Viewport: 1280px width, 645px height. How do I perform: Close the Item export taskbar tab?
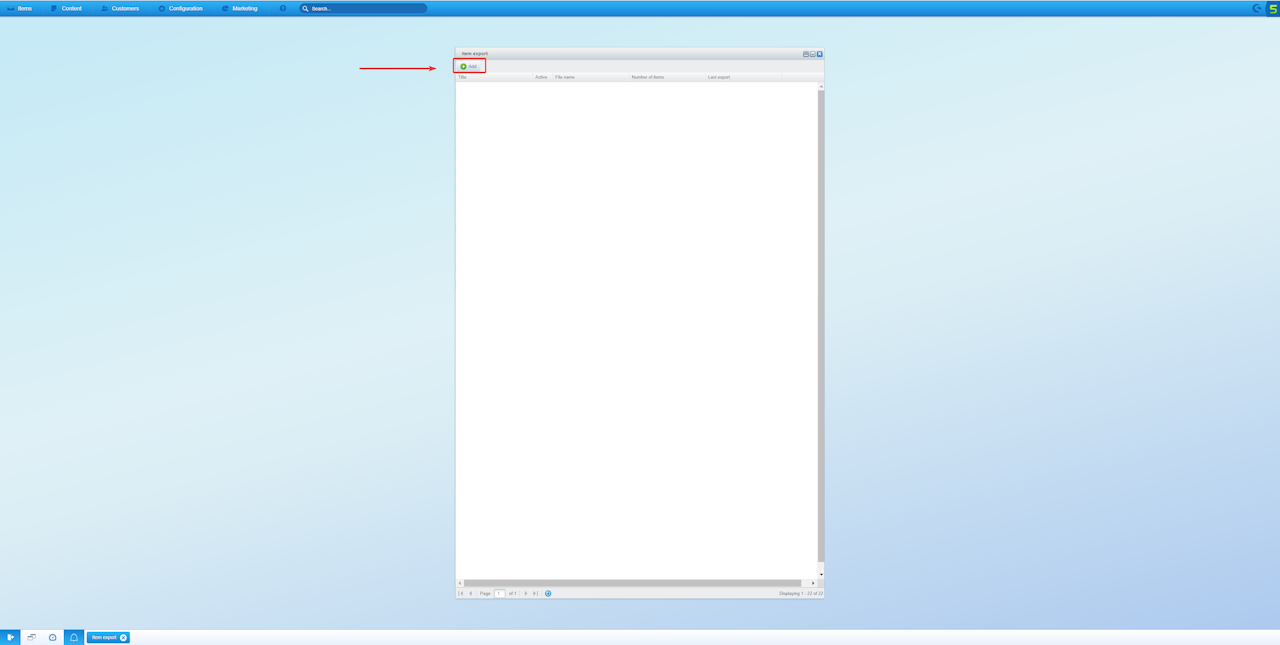[x=124, y=637]
